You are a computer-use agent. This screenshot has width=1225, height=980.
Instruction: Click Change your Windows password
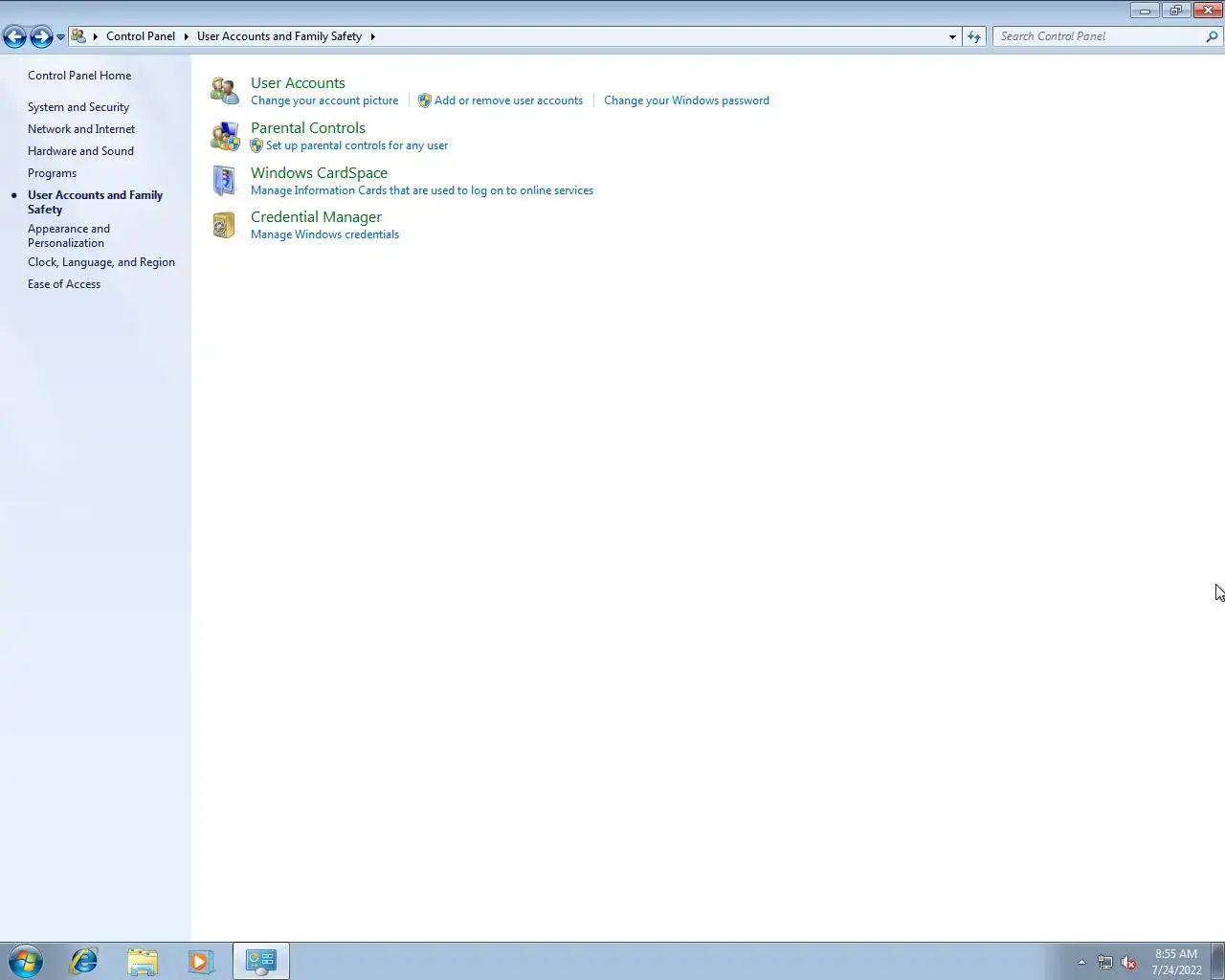(686, 100)
